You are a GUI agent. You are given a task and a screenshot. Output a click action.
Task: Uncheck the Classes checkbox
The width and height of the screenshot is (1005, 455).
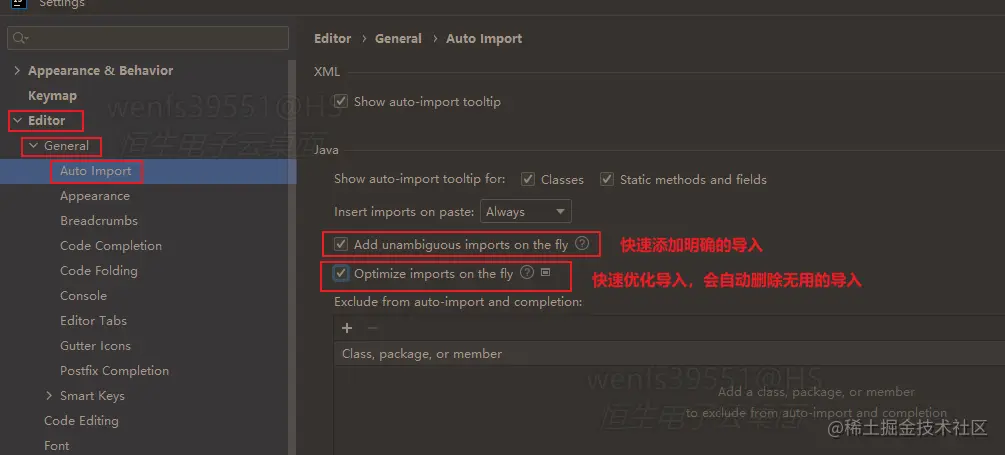(x=528, y=179)
